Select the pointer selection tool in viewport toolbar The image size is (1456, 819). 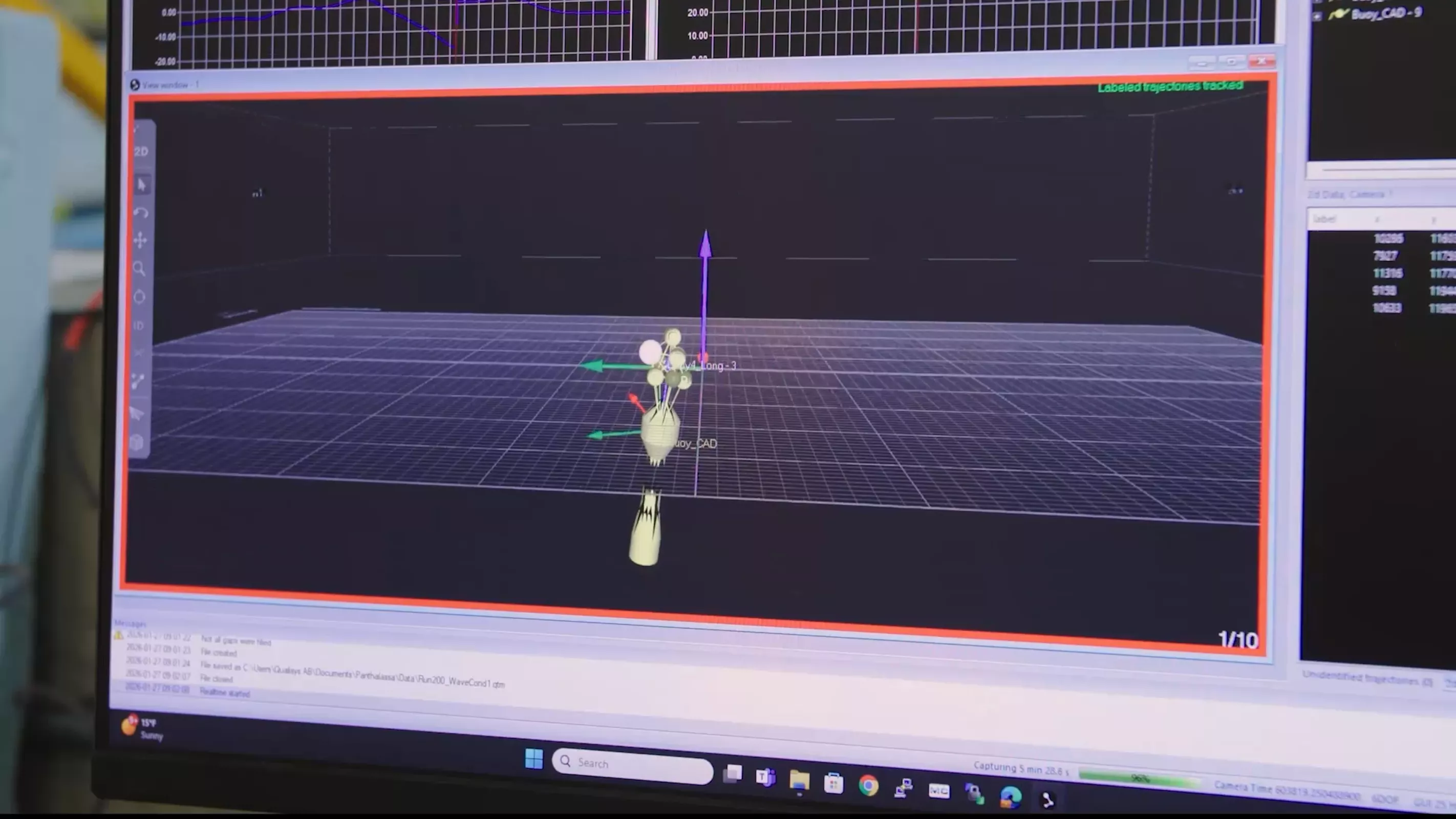[x=142, y=185]
